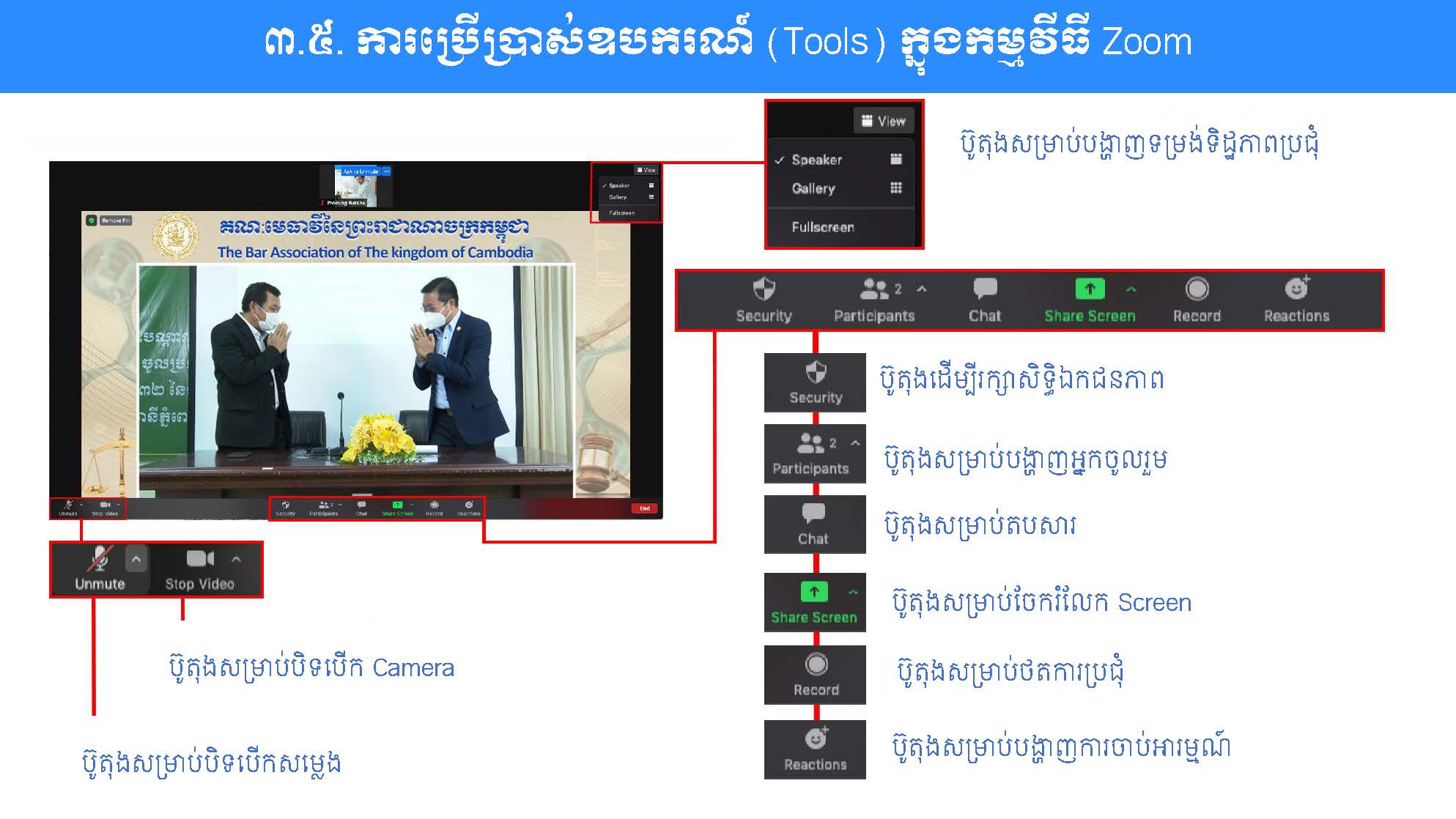Viewport: 1456px width, 819px height.
Task: Click the pinned speaker video in the meeting
Action: click(x=355, y=355)
